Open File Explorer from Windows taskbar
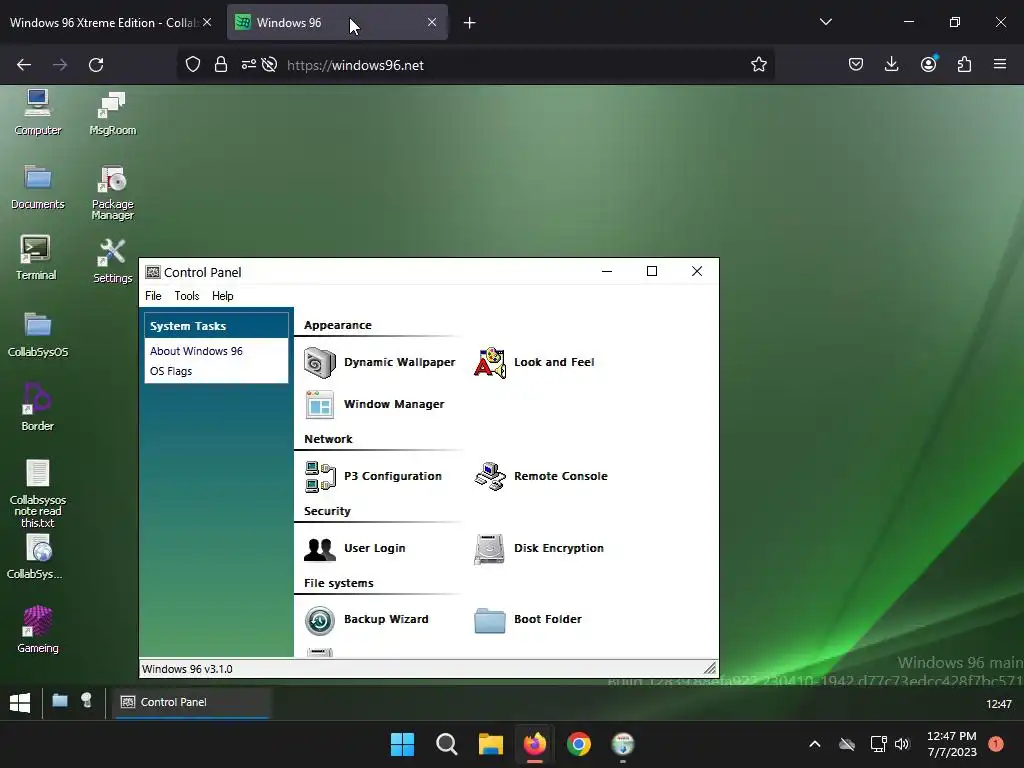Image resolution: width=1024 pixels, height=768 pixels. click(x=490, y=744)
